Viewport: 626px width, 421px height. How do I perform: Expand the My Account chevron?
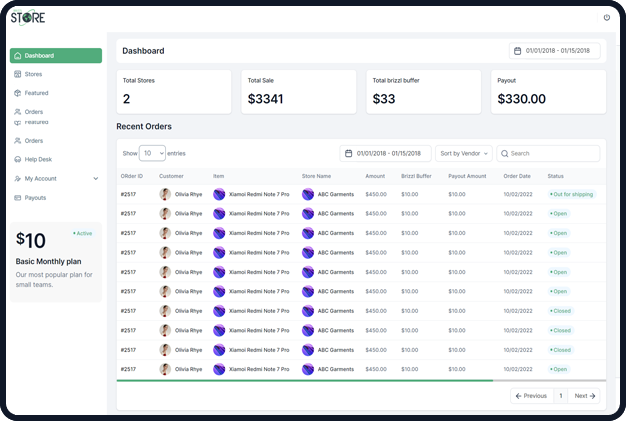[95, 178]
